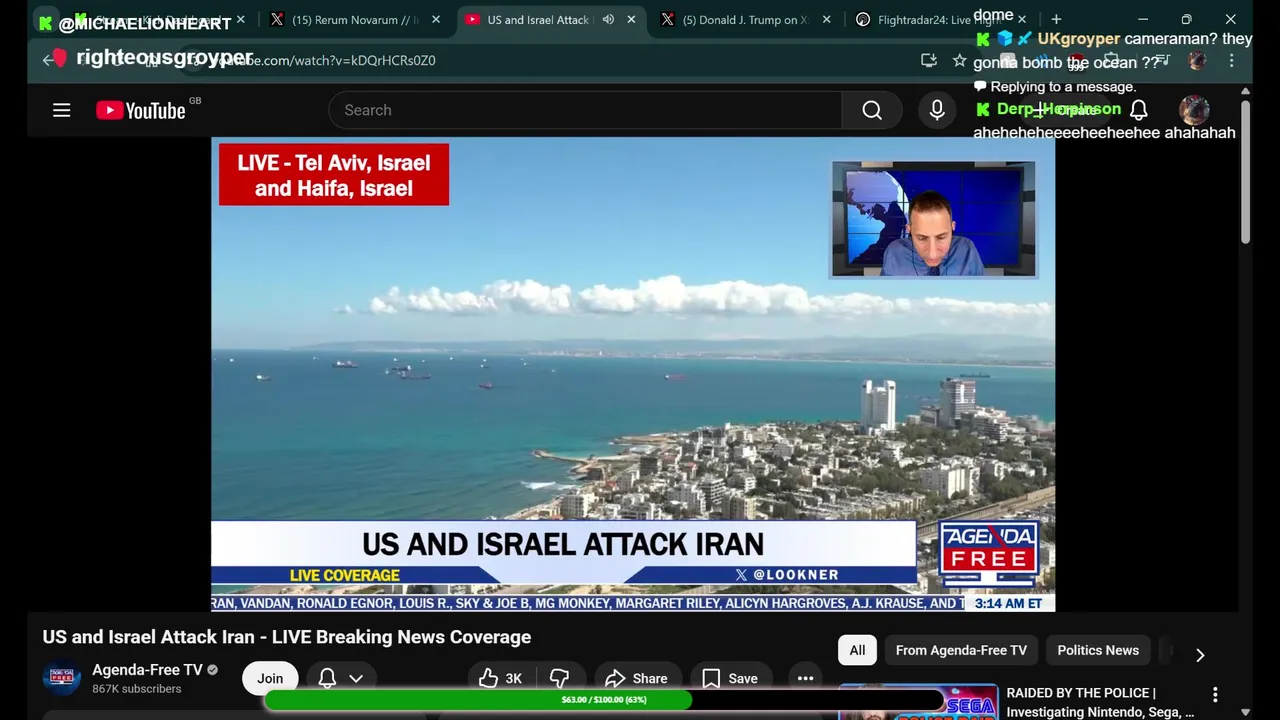
Task: Bookmark this page with the star icon
Action: point(960,60)
